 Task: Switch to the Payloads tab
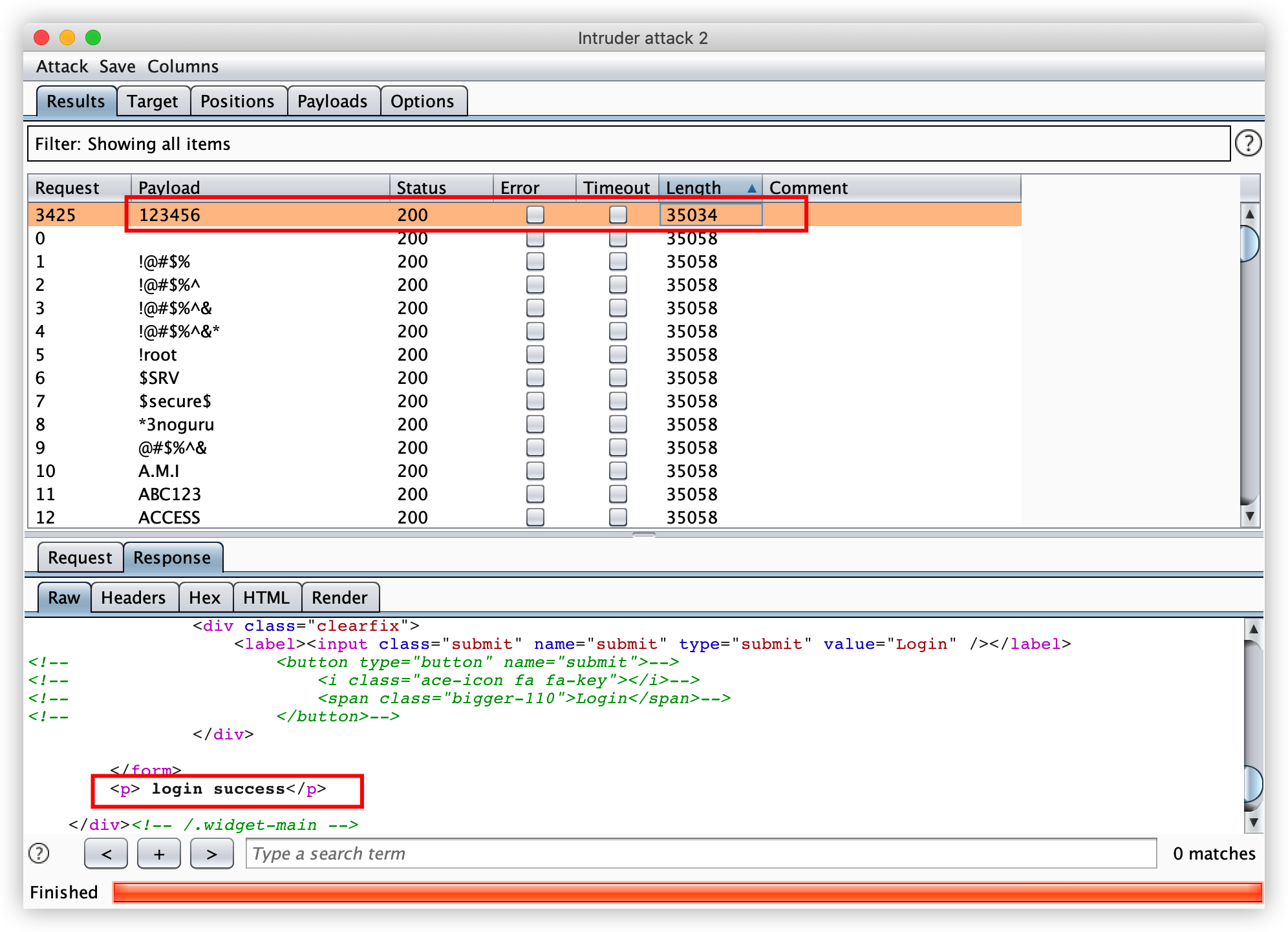tap(332, 101)
